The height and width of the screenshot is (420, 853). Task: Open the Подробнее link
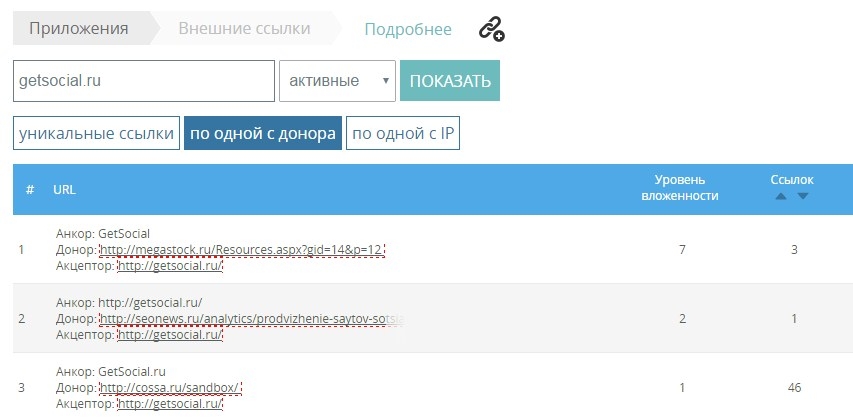click(408, 30)
